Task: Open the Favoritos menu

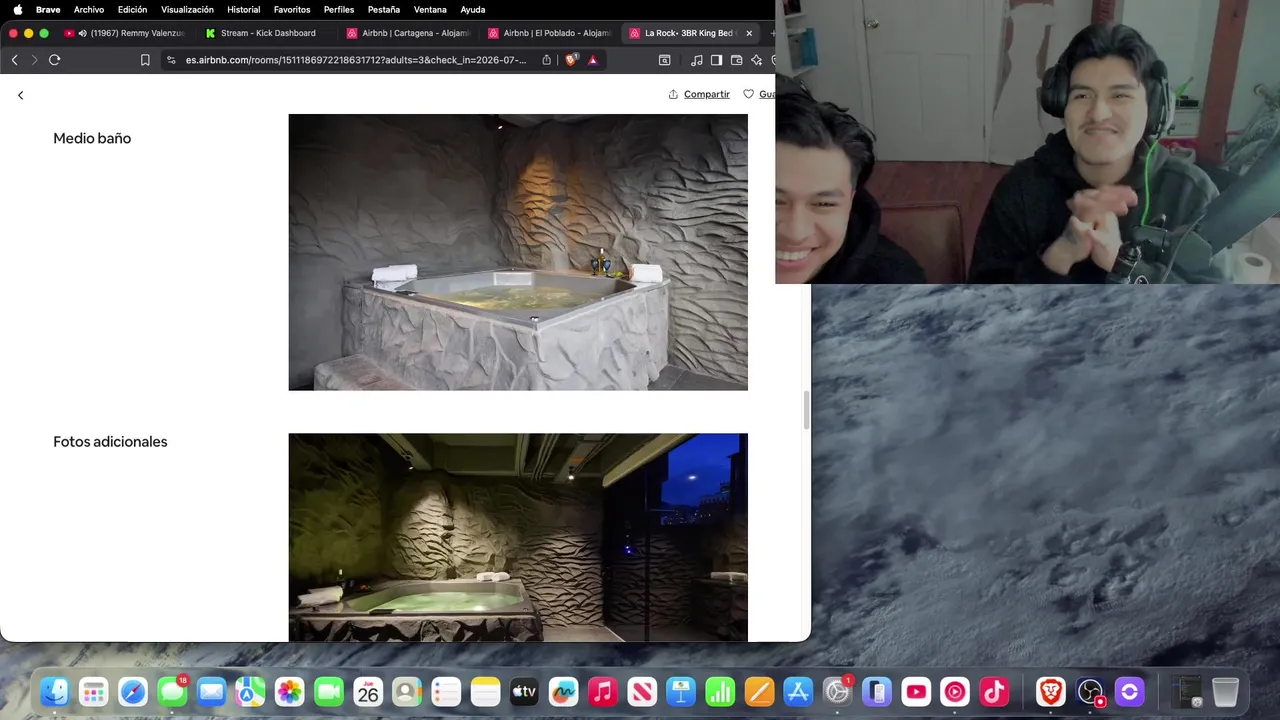Action: (x=292, y=9)
